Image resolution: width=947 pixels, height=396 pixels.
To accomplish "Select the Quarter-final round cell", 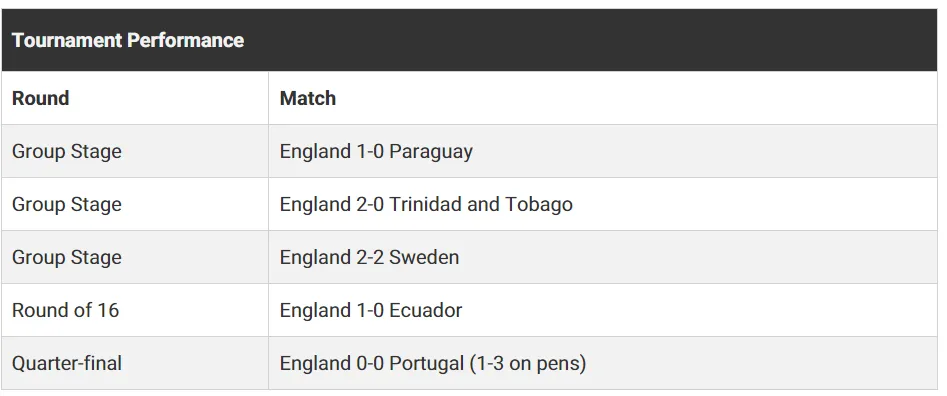I will coord(135,363).
